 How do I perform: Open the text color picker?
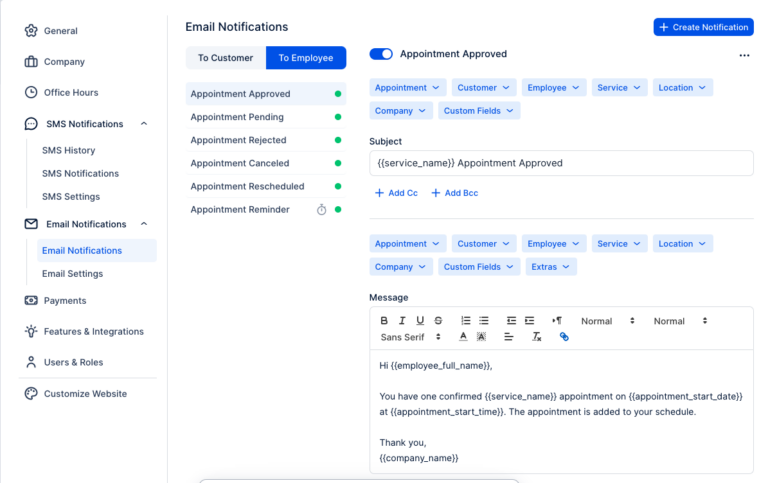point(463,337)
